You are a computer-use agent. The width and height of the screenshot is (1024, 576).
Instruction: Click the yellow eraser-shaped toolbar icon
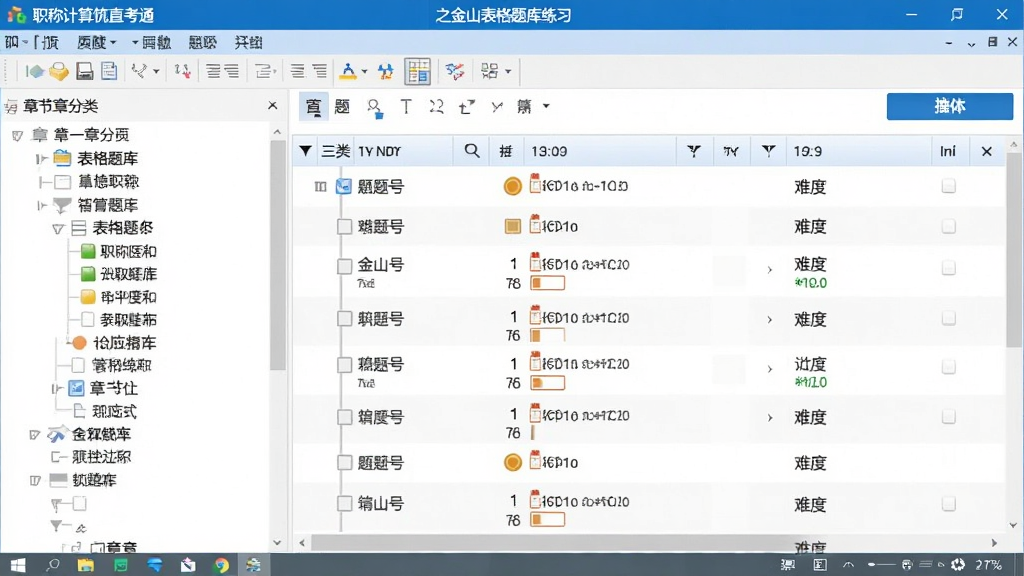pyautogui.click(x=59, y=71)
